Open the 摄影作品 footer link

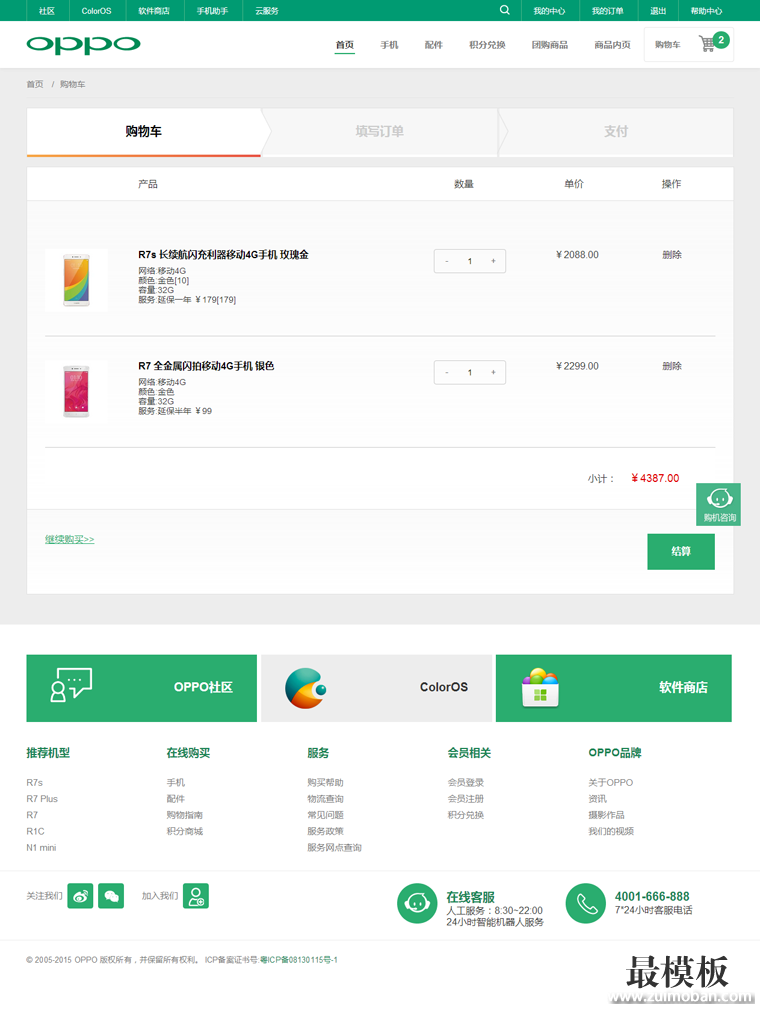click(x=606, y=815)
